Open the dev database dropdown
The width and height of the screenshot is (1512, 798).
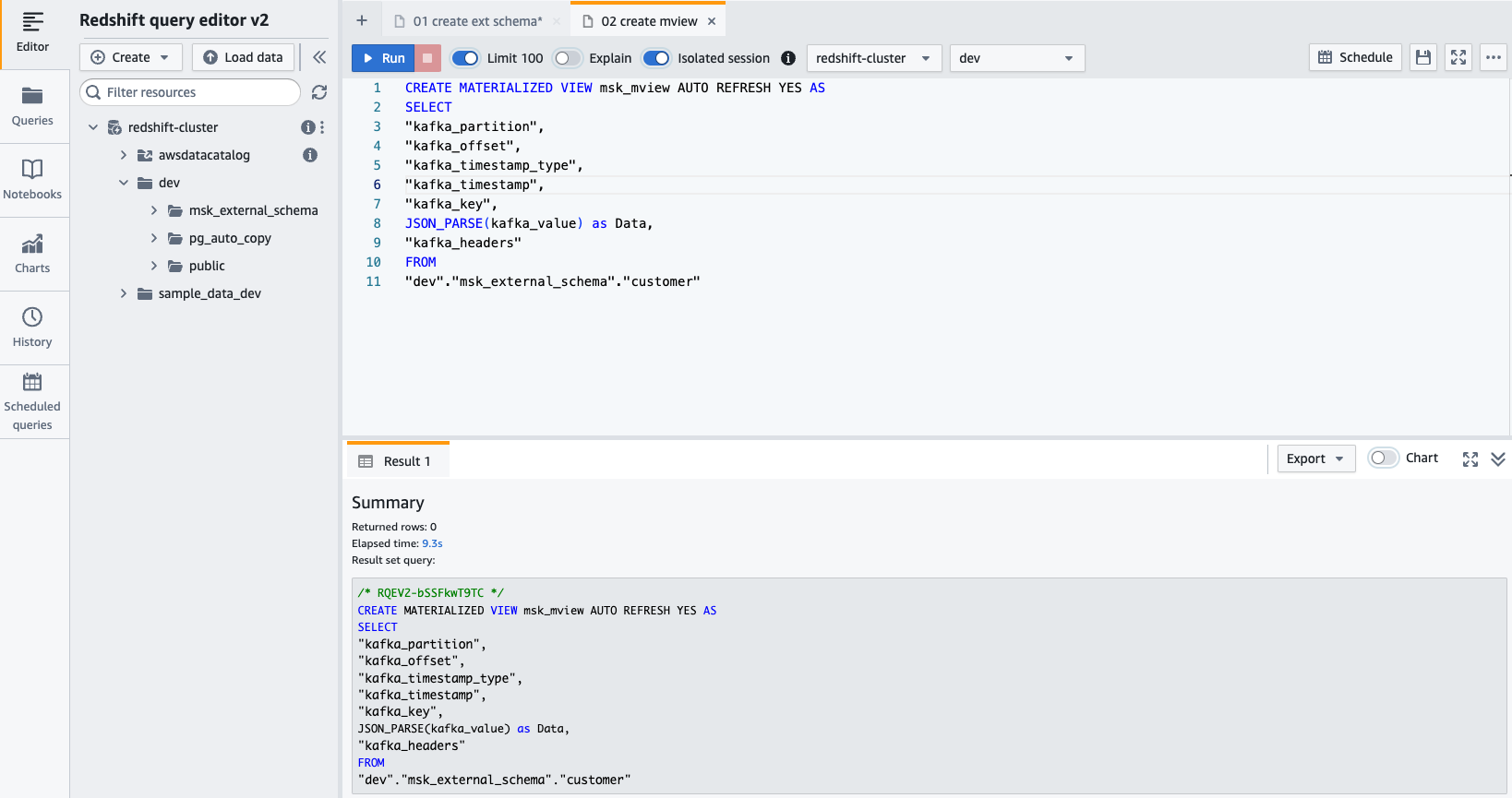point(1017,58)
